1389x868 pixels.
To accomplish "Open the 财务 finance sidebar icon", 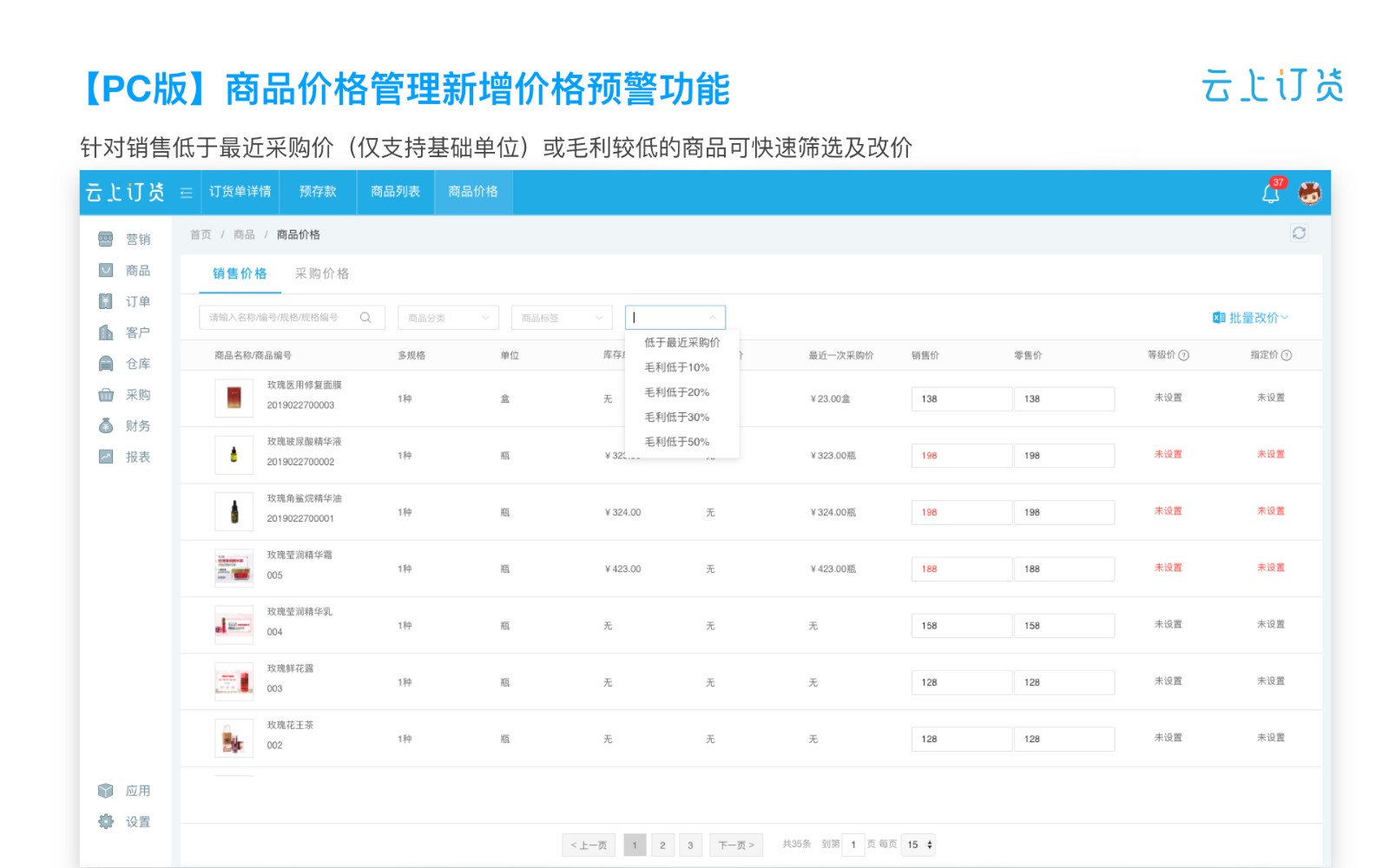I will tap(106, 425).
